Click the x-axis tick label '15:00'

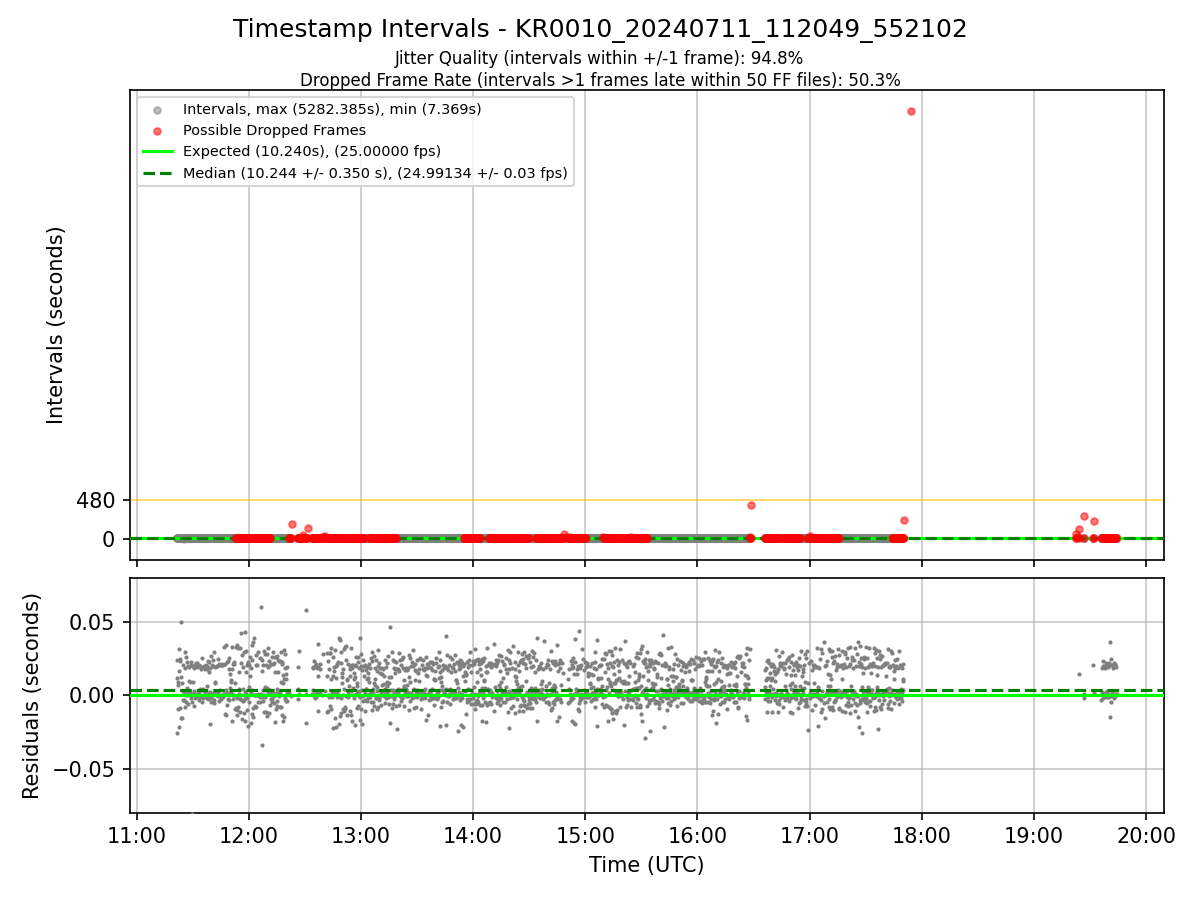585,834
